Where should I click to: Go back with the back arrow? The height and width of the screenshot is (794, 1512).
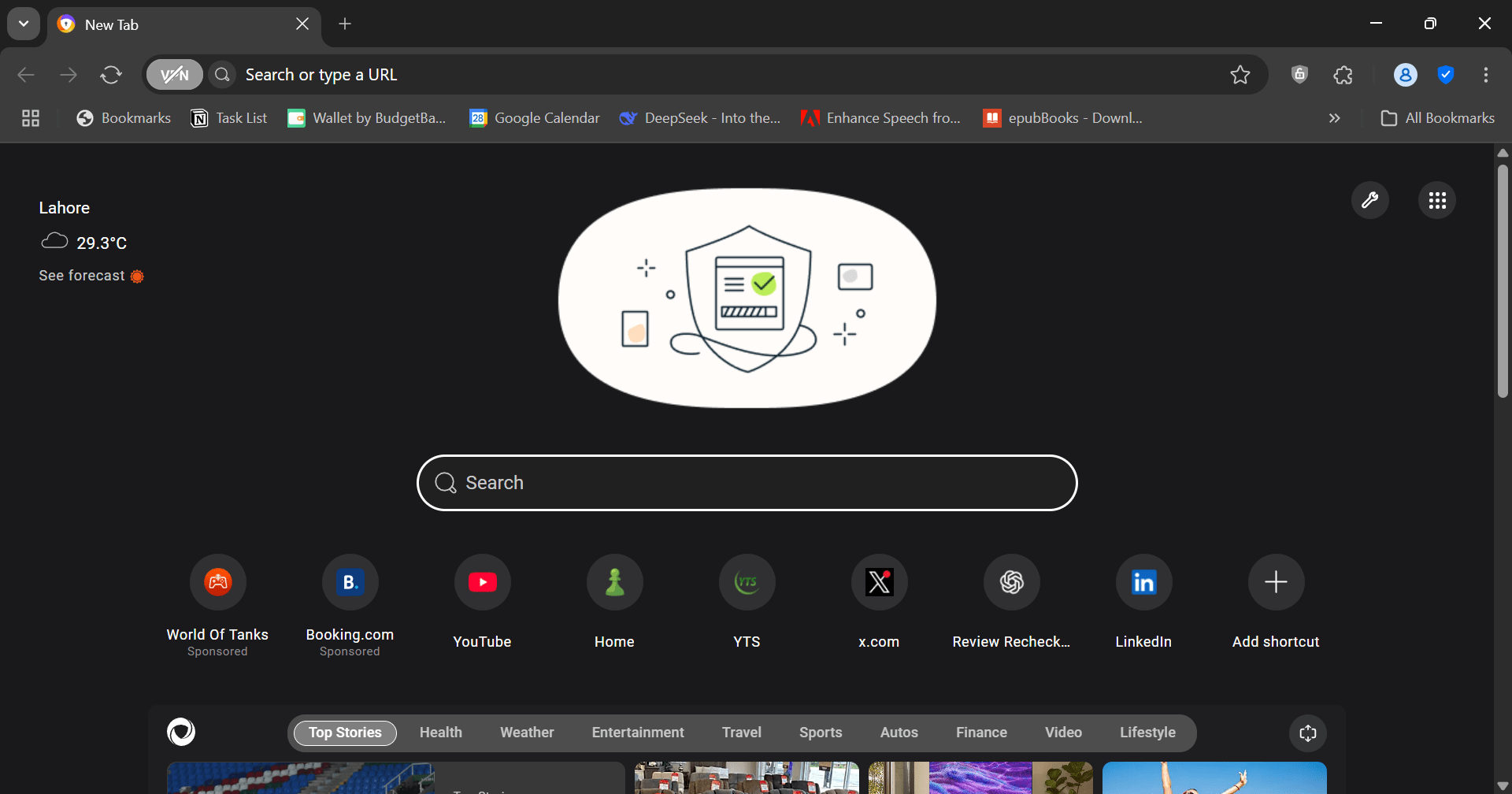point(26,75)
